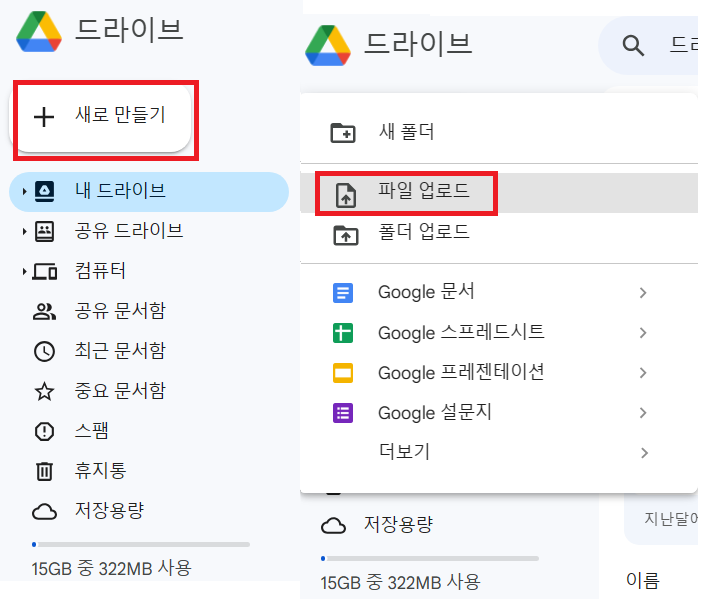Expand Google 스프레드시트 submenu chevron
The width and height of the screenshot is (702, 599).
coord(643,333)
